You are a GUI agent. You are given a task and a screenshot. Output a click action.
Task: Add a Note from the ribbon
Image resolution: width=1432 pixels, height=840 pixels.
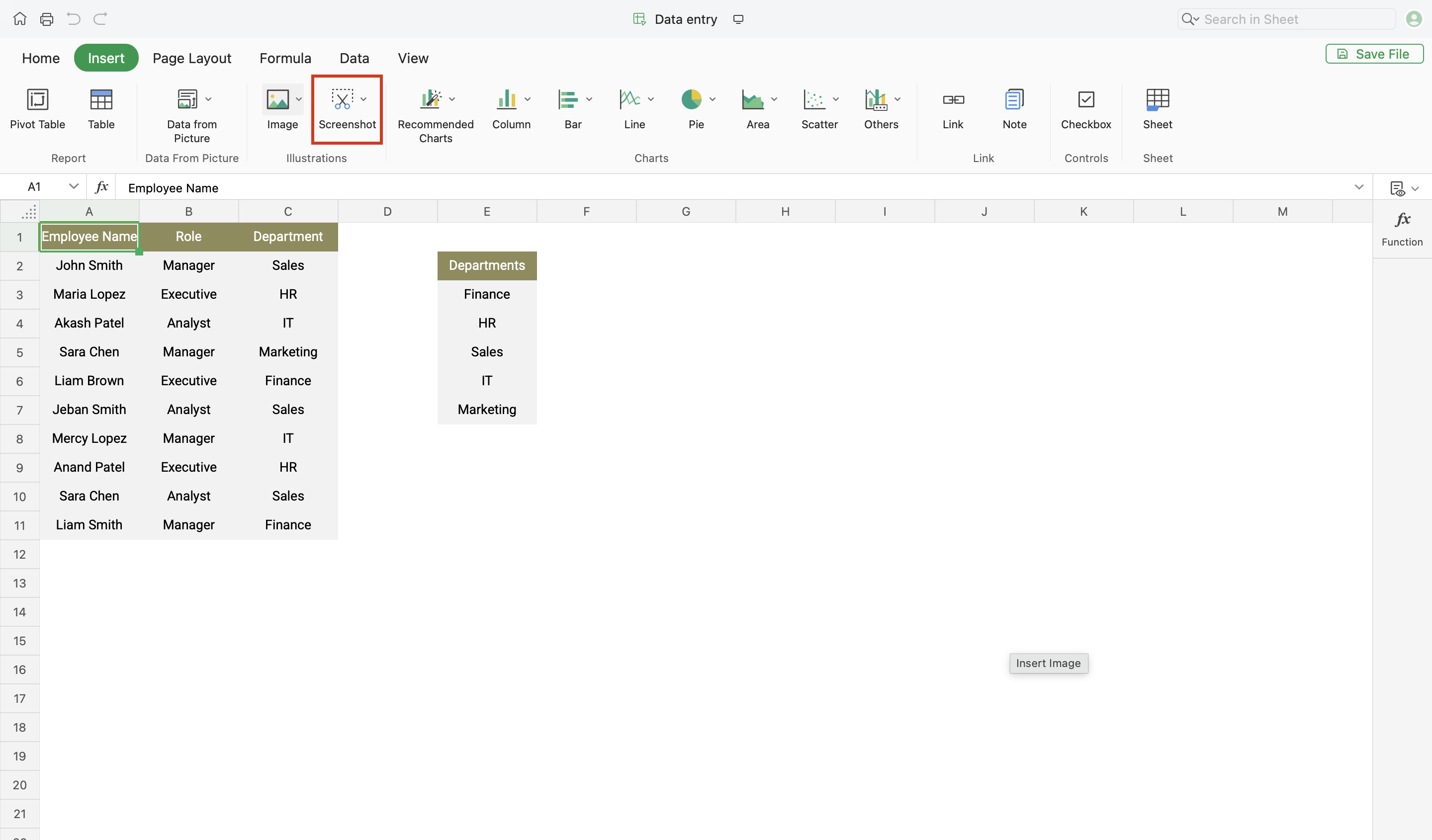click(1014, 100)
